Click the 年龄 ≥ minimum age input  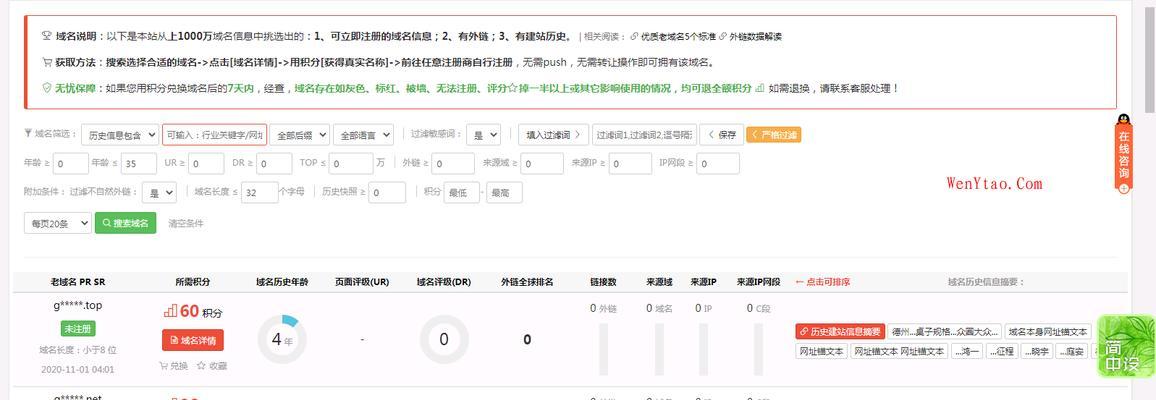[71, 164]
